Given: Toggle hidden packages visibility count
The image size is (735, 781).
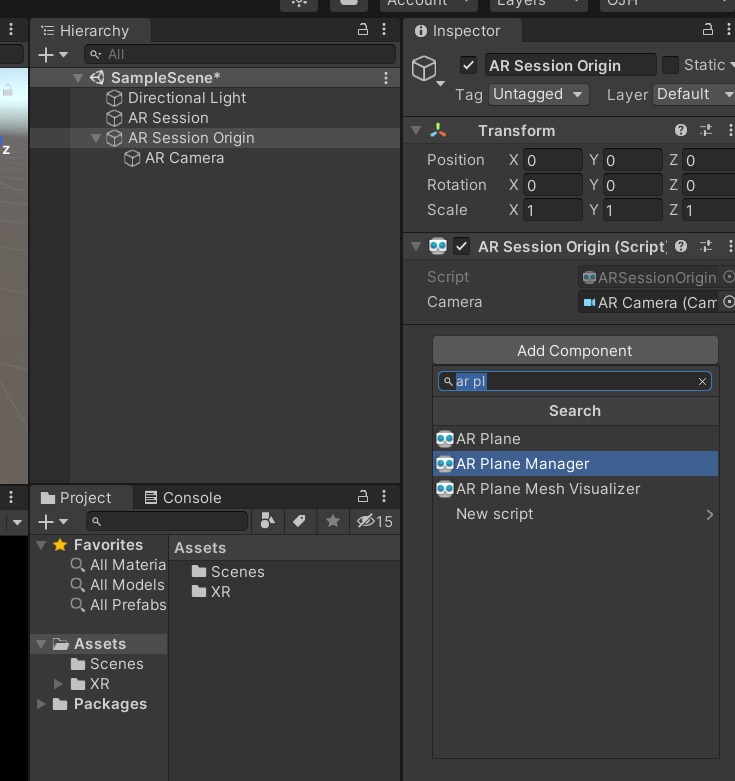Looking at the screenshot, I should (374, 521).
